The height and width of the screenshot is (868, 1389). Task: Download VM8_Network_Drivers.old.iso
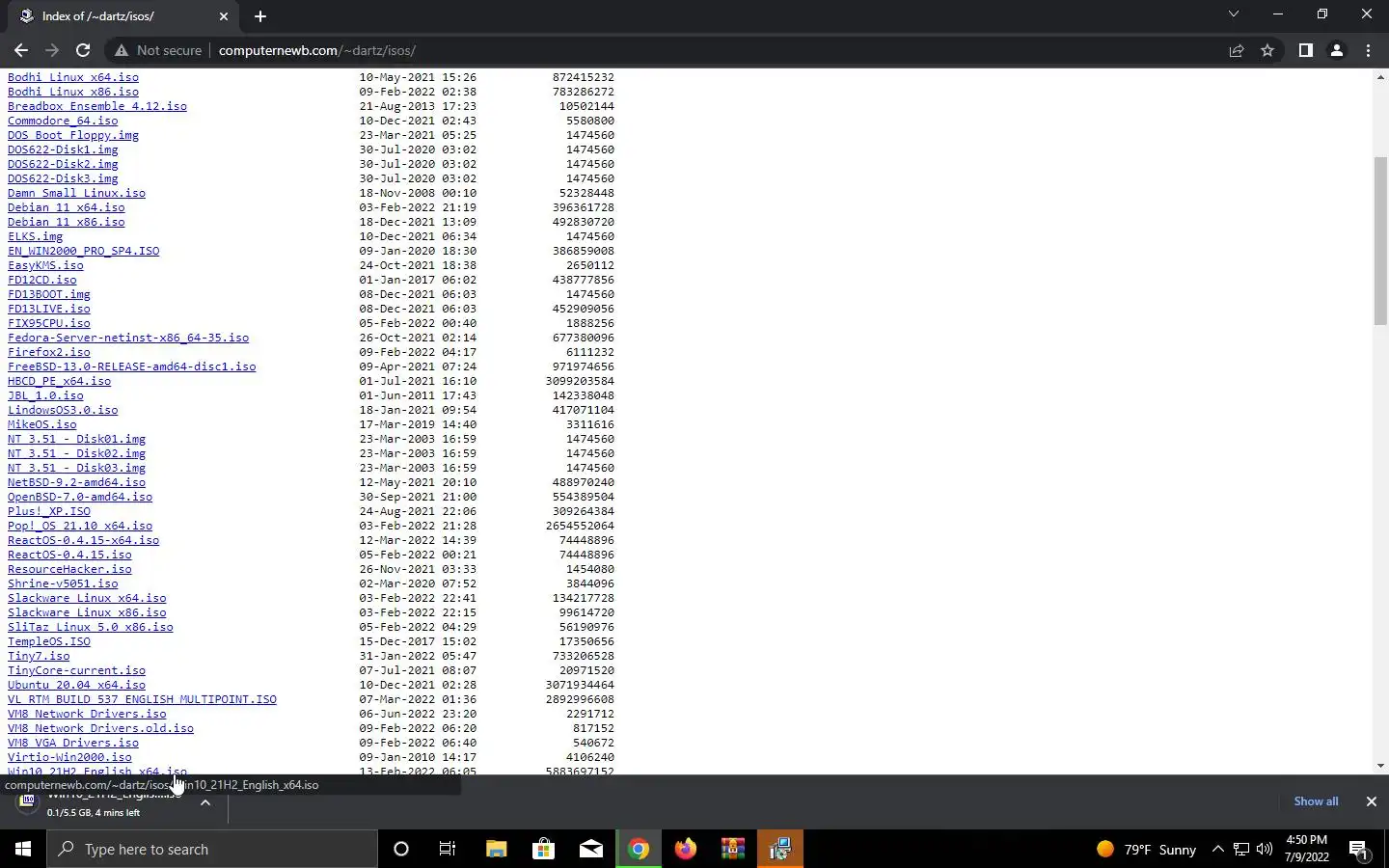100,728
